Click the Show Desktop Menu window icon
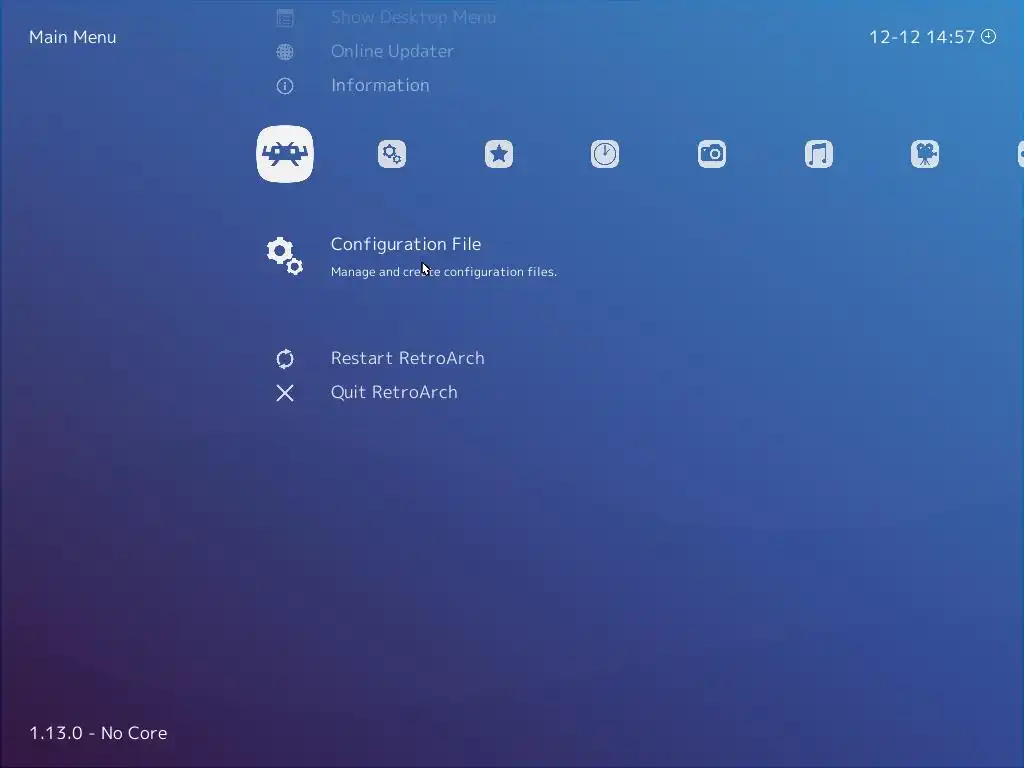Viewport: 1024px width, 768px height. pos(285,18)
